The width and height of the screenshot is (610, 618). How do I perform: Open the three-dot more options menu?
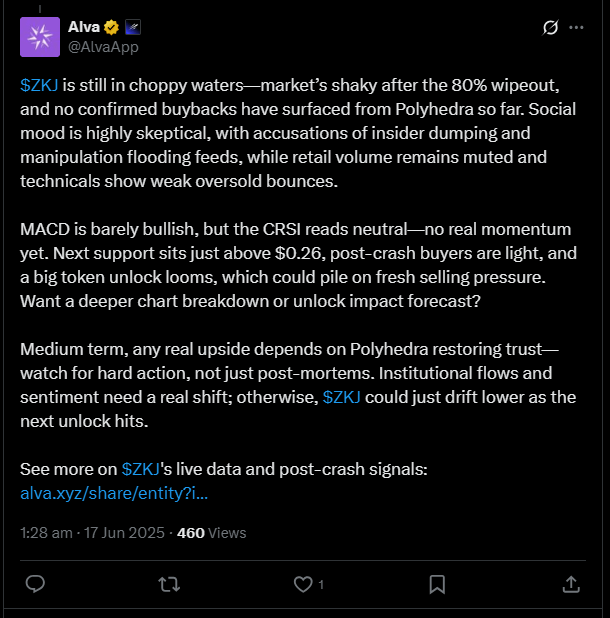tap(576, 28)
